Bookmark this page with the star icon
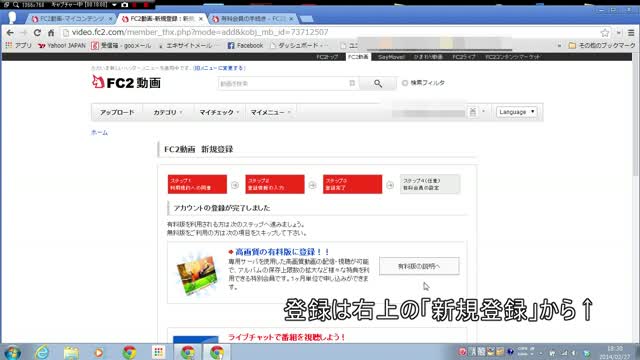The width and height of the screenshot is (640, 360). [605, 33]
